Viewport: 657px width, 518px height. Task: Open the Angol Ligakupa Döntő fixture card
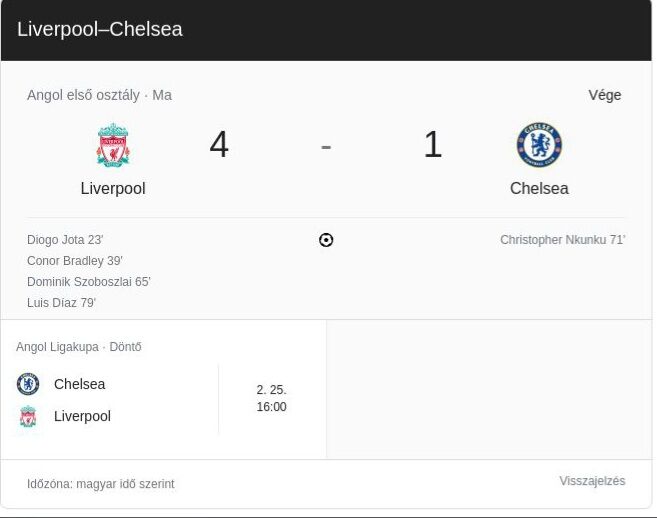tap(163, 389)
